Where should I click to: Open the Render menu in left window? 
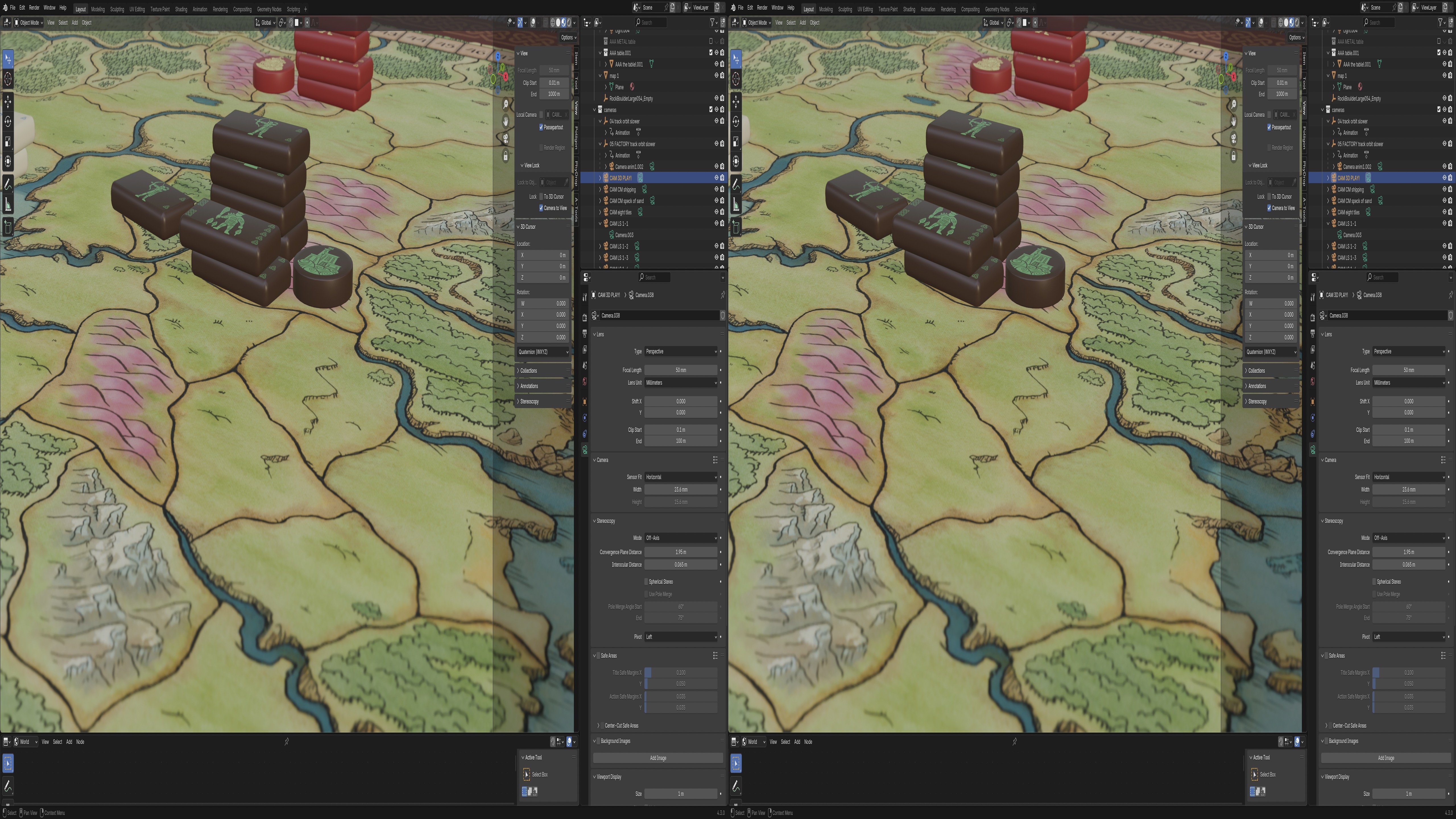(x=34, y=8)
